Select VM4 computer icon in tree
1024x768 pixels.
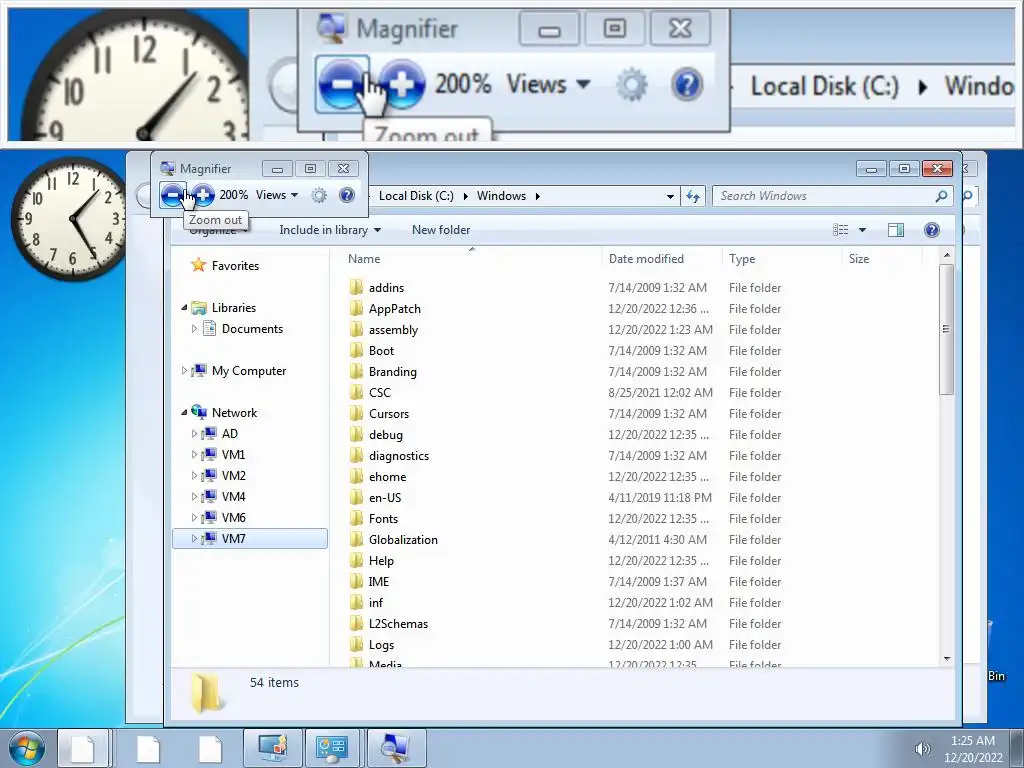point(209,496)
